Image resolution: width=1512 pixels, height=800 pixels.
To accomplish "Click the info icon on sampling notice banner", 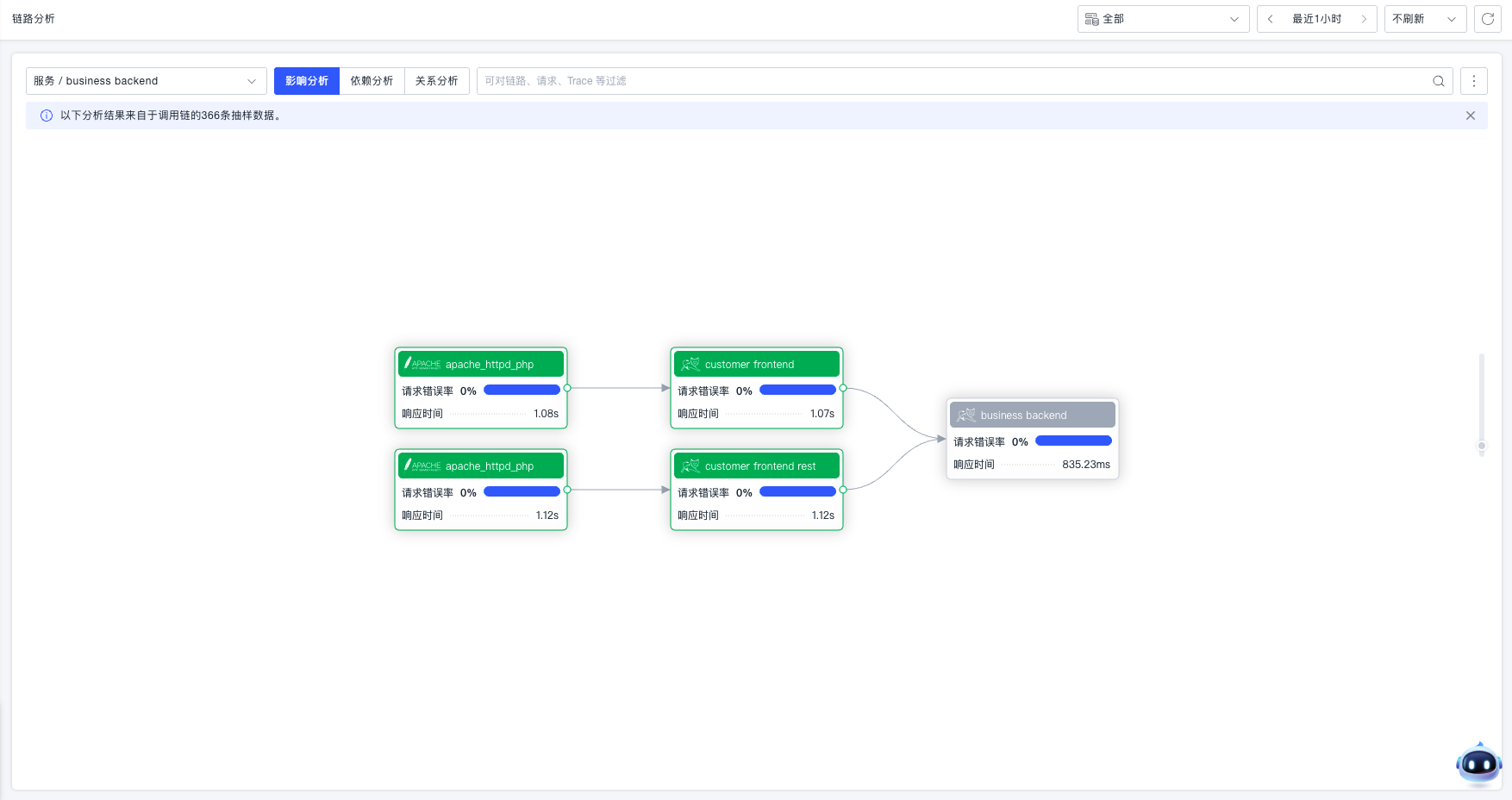I will pyautogui.click(x=46, y=115).
